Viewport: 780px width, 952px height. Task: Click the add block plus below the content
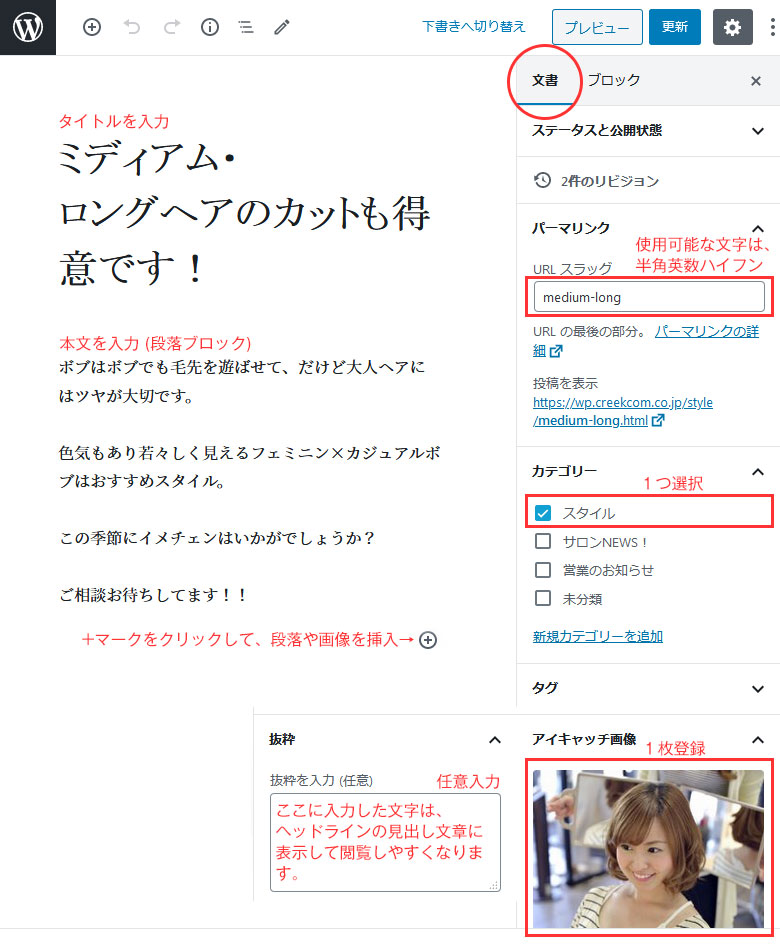point(428,640)
